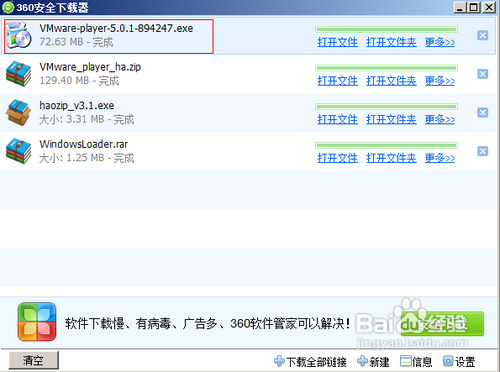
Task: Open file for haozip_v3.1.exe
Action: [337, 120]
